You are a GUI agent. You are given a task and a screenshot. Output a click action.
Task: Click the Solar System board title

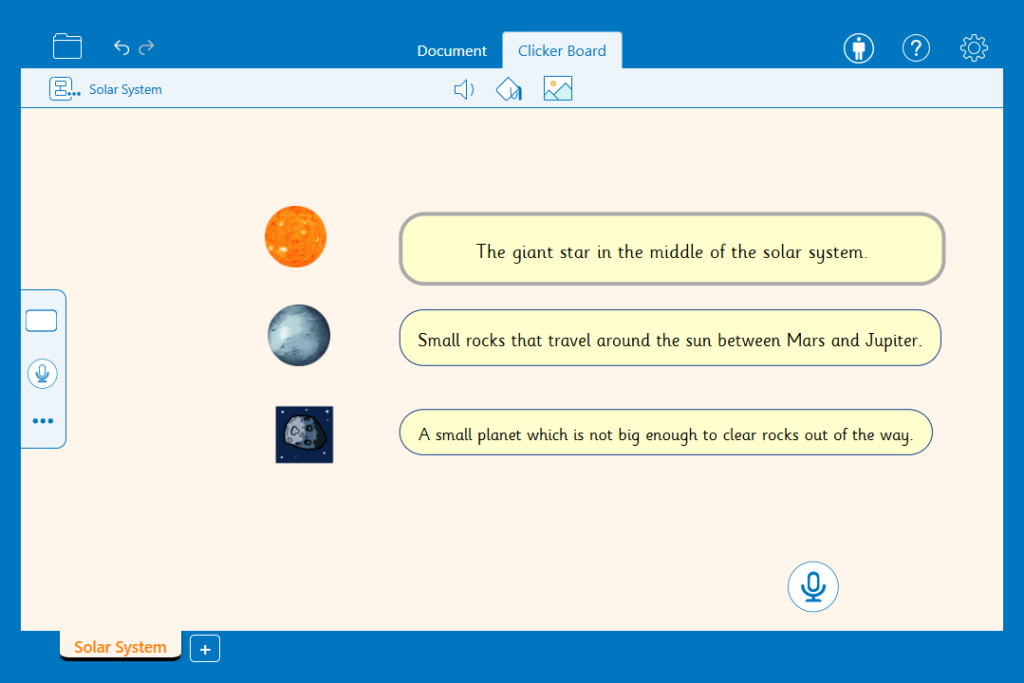point(125,89)
